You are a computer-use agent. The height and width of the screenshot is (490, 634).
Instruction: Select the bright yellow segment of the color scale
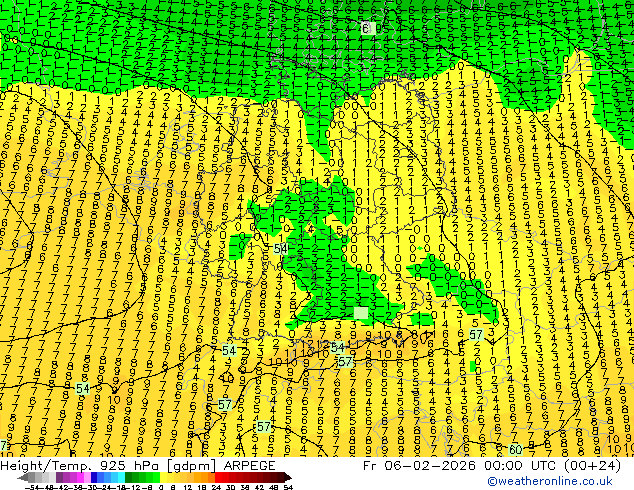[x=163, y=477]
